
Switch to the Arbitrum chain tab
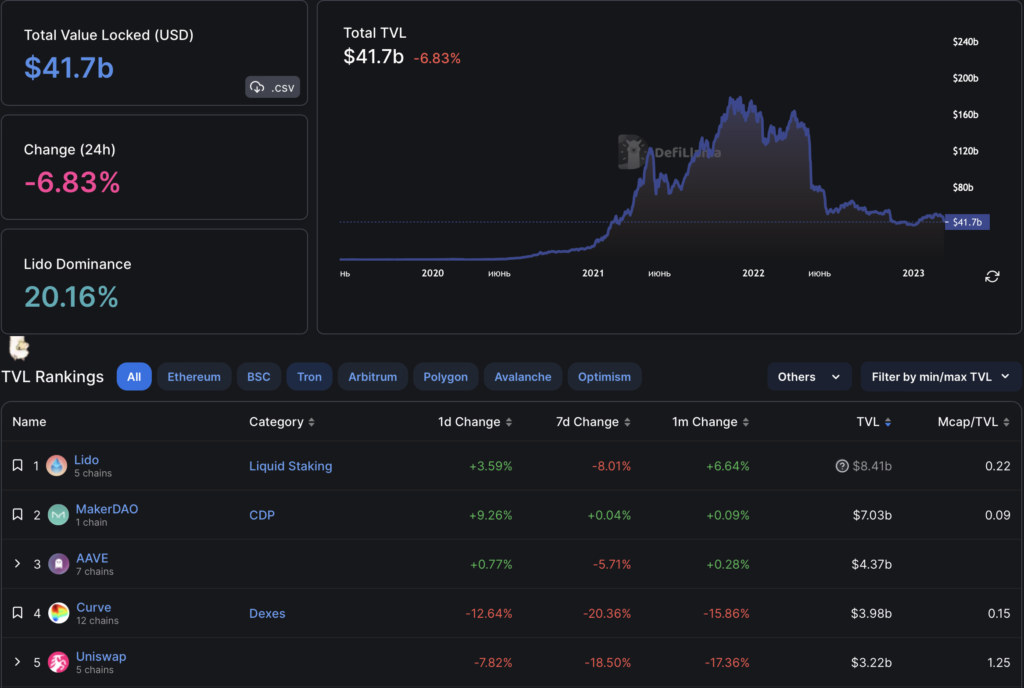(372, 377)
